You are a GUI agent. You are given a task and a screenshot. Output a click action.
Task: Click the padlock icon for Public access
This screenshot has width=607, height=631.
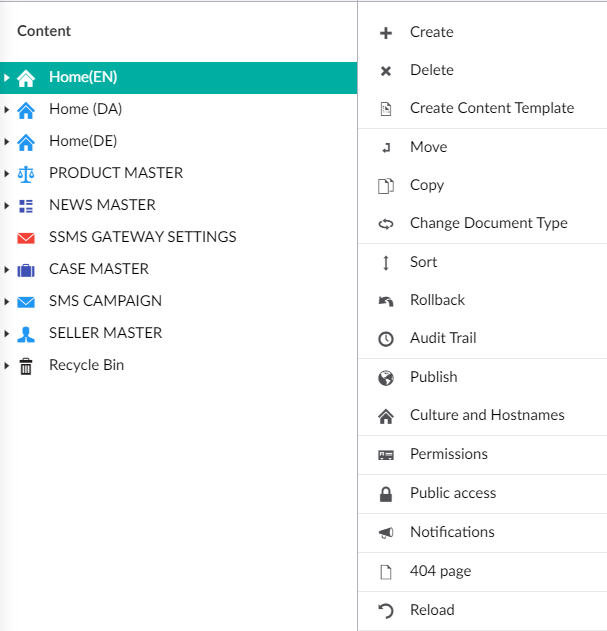pyautogui.click(x=386, y=494)
